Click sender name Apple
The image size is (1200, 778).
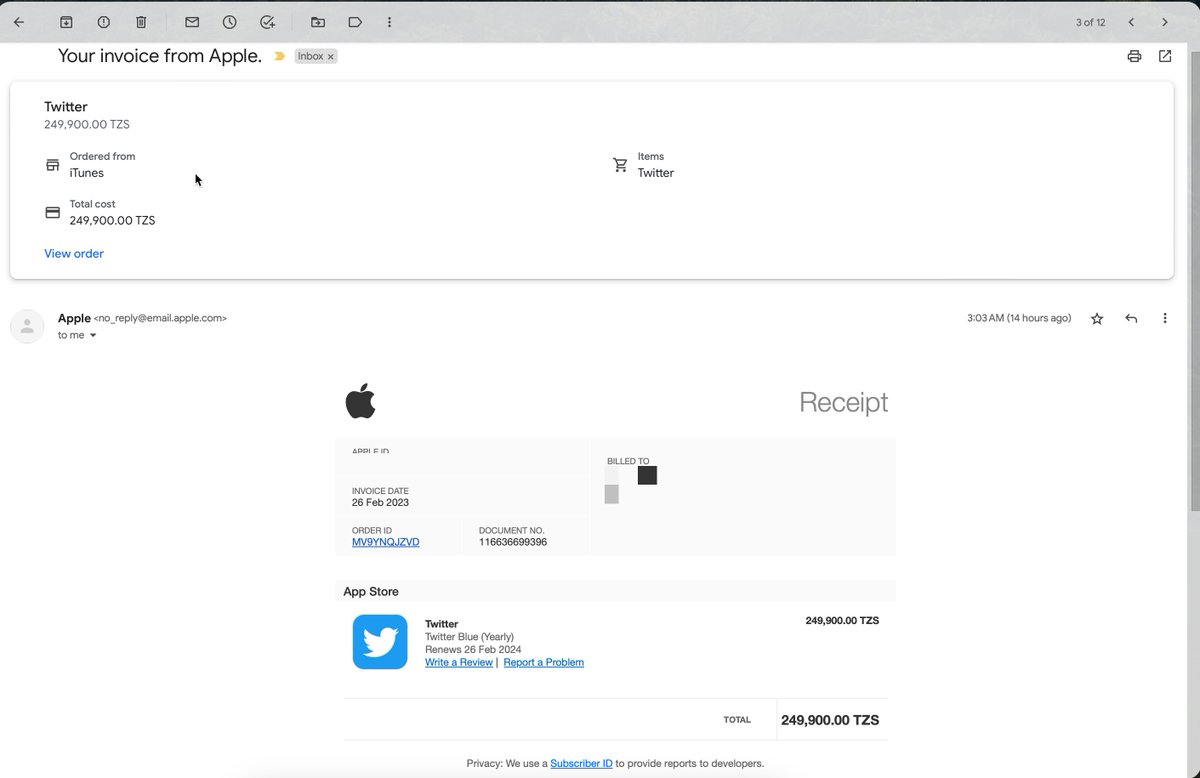point(74,318)
